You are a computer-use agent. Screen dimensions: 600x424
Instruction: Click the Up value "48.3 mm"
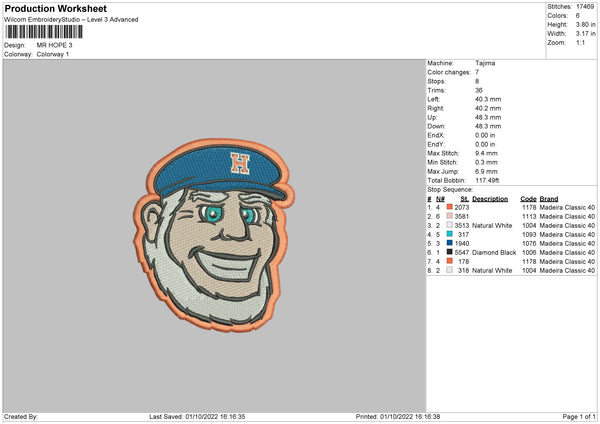(x=488, y=117)
